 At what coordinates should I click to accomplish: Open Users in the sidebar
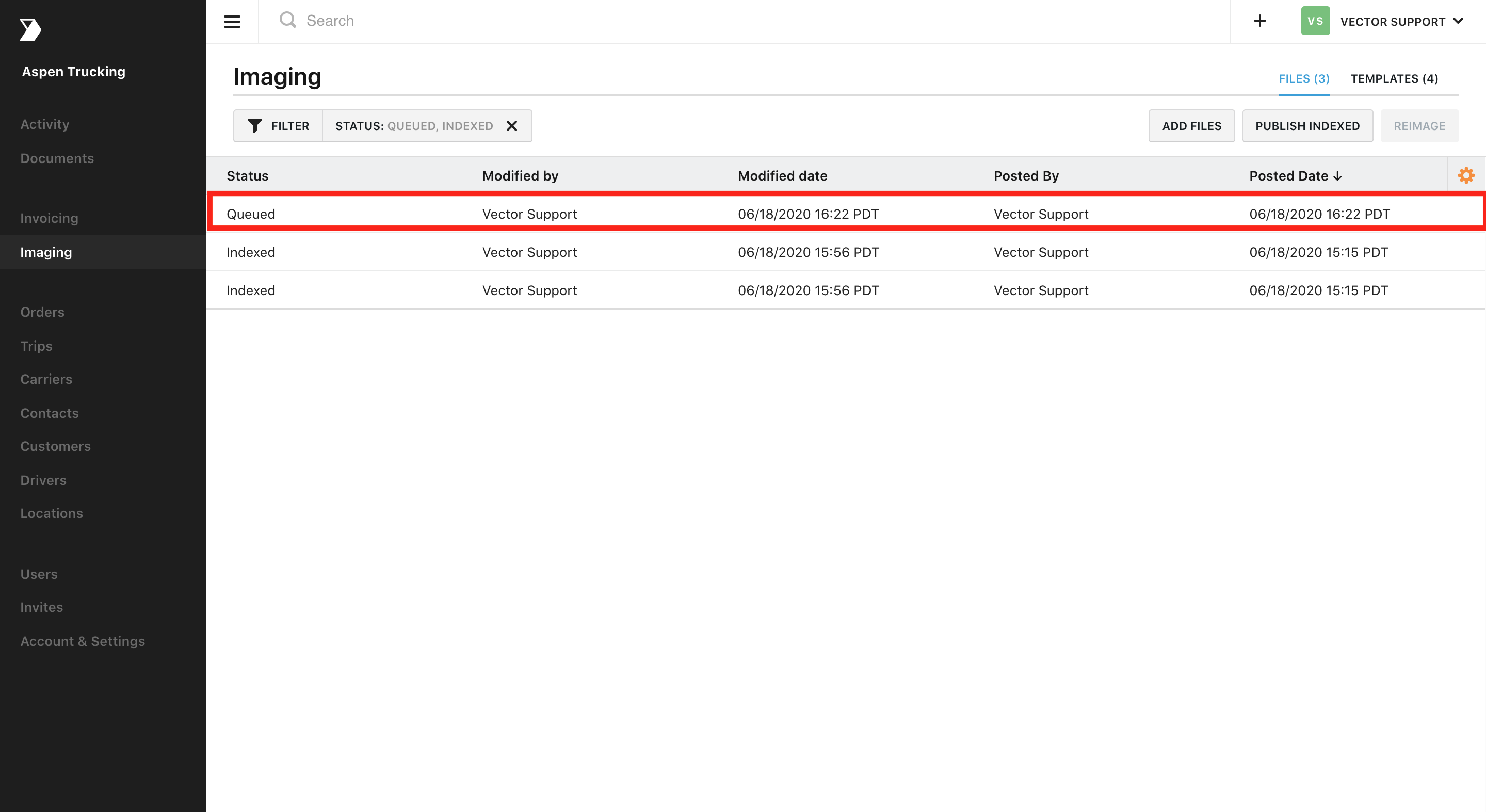click(x=39, y=574)
